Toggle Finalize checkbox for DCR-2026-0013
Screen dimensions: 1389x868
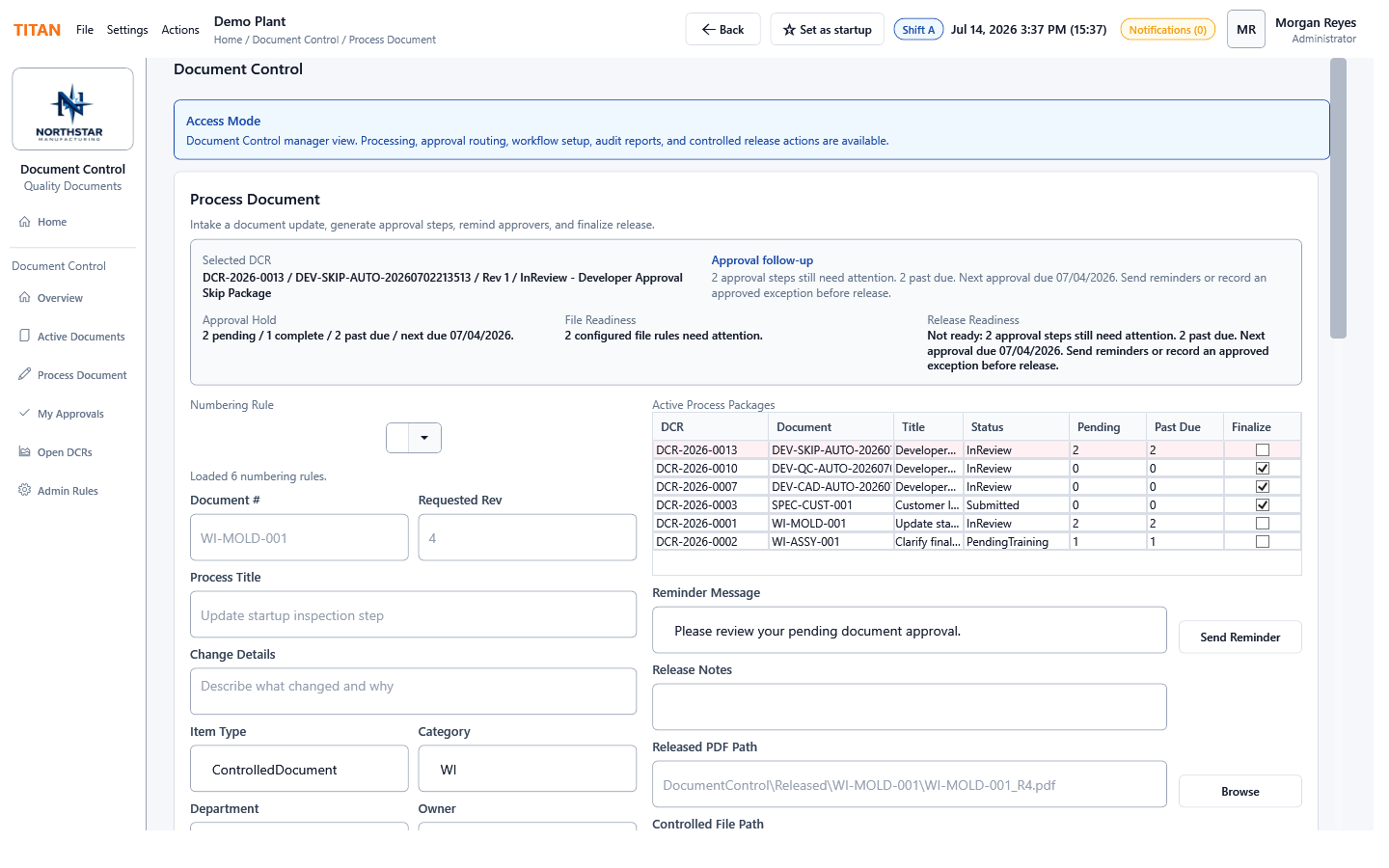pyautogui.click(x=1263, y=450)
